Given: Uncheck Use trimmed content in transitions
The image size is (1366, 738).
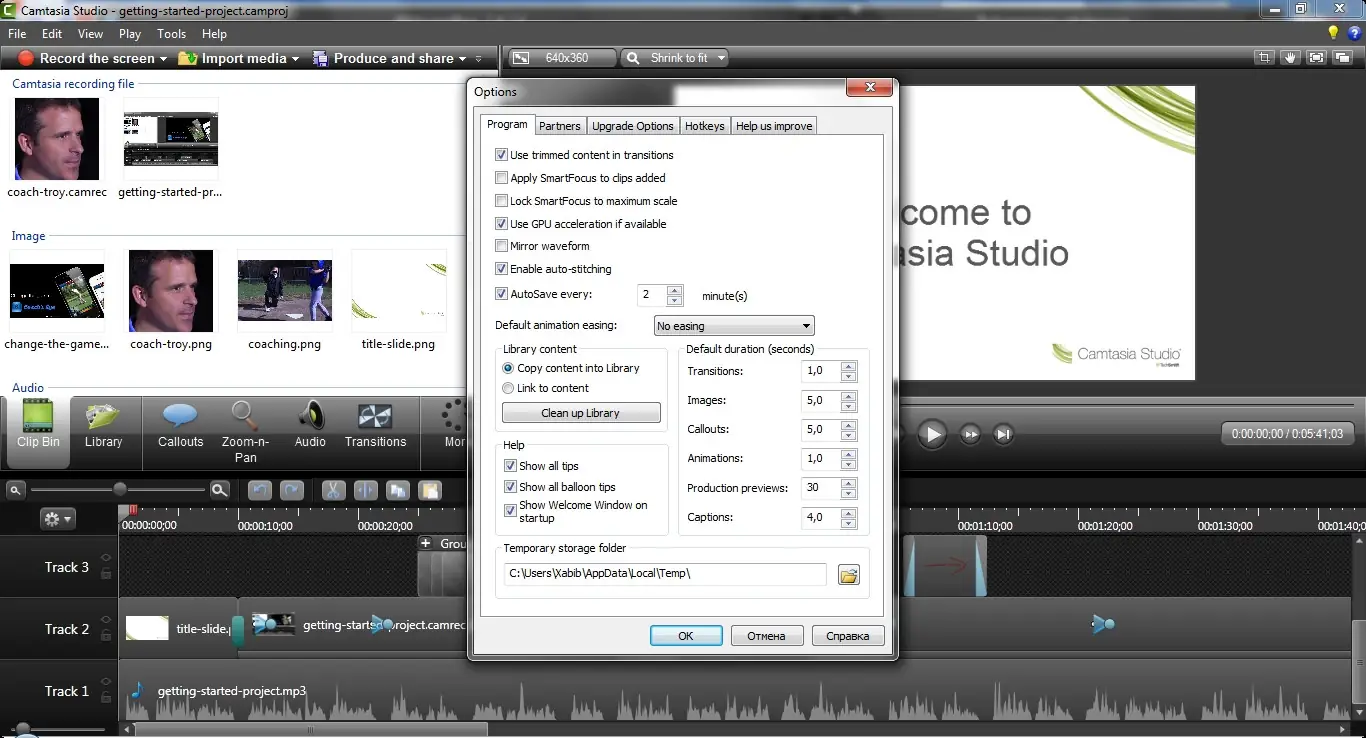Looking at the screenshot, I should 502,155.
